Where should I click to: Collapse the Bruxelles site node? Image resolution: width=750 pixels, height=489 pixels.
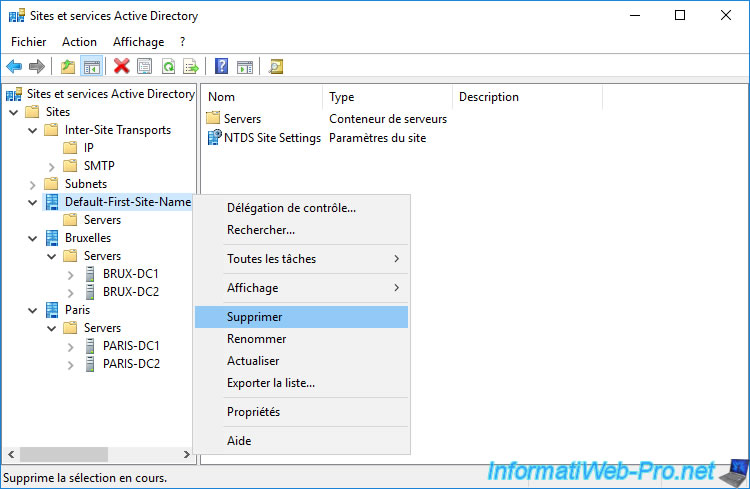coord(33,238)
